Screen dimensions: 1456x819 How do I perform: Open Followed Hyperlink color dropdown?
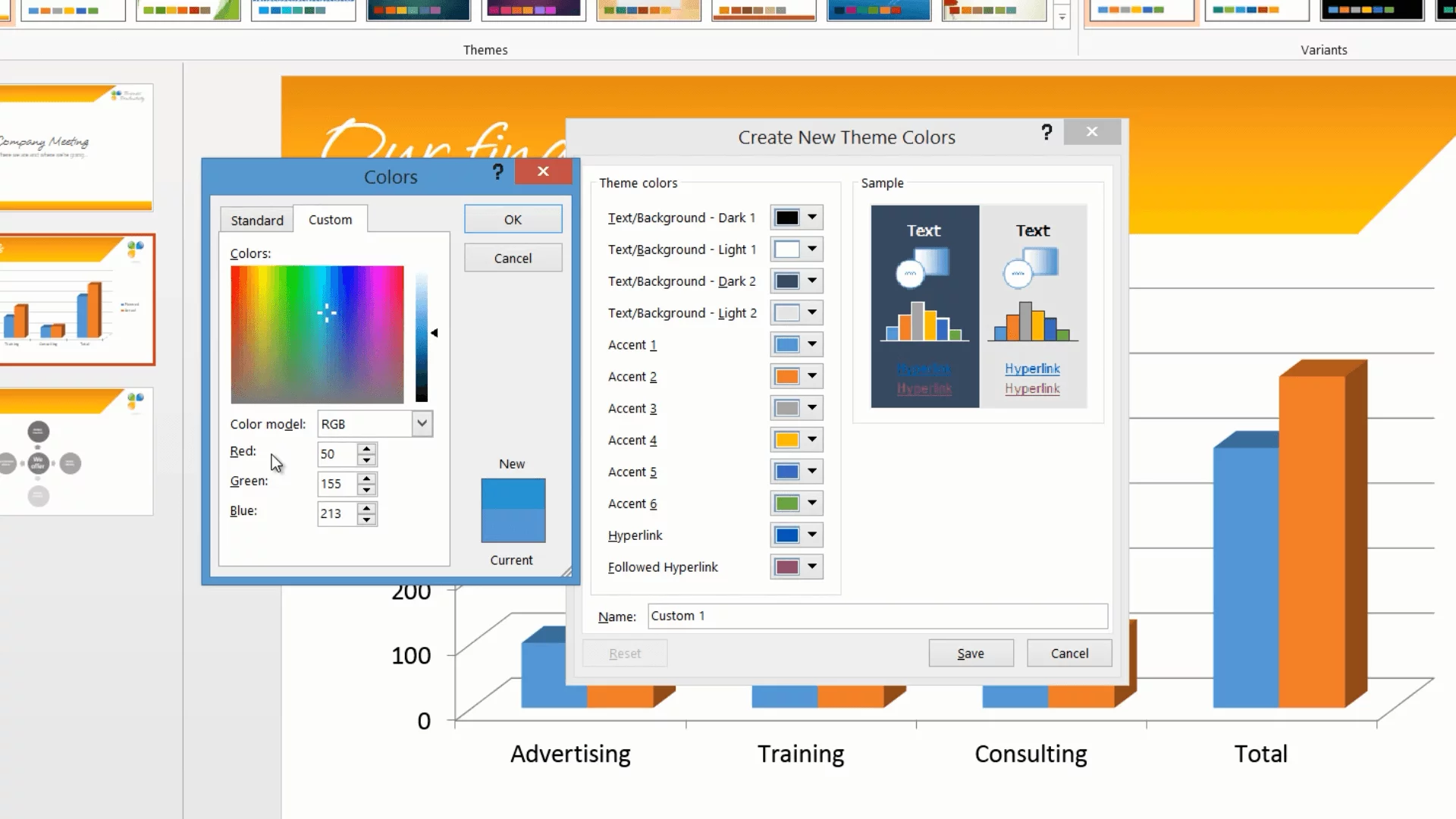pos(812,566)
